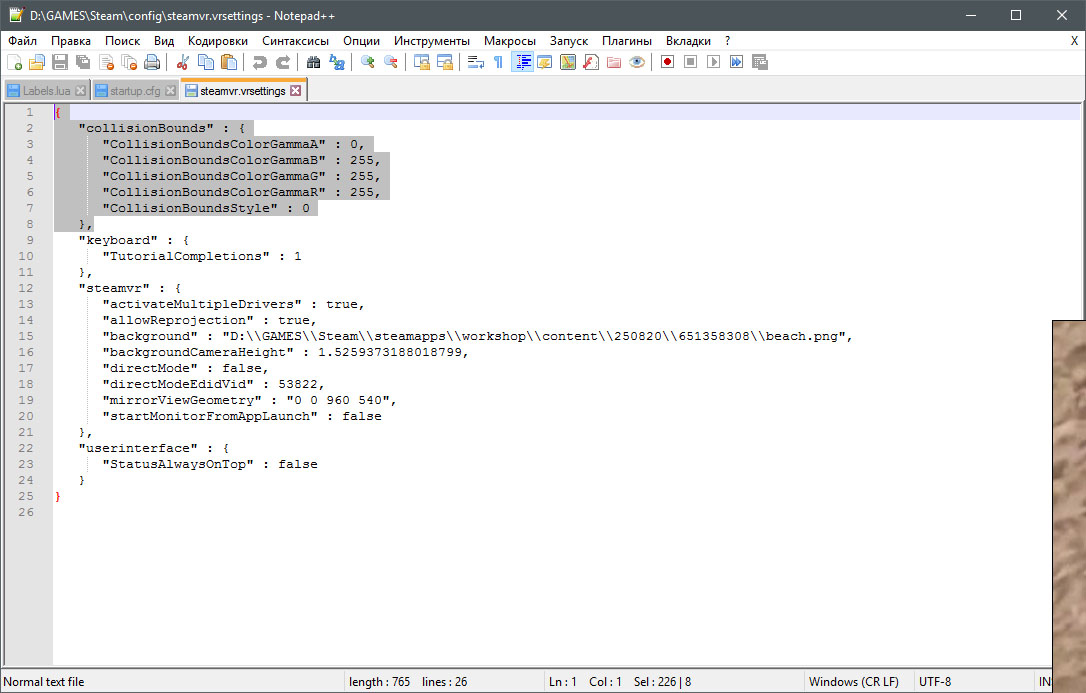Open the Replace dialog icon
The image size is (1086, 693).
(x=337, y=62)
